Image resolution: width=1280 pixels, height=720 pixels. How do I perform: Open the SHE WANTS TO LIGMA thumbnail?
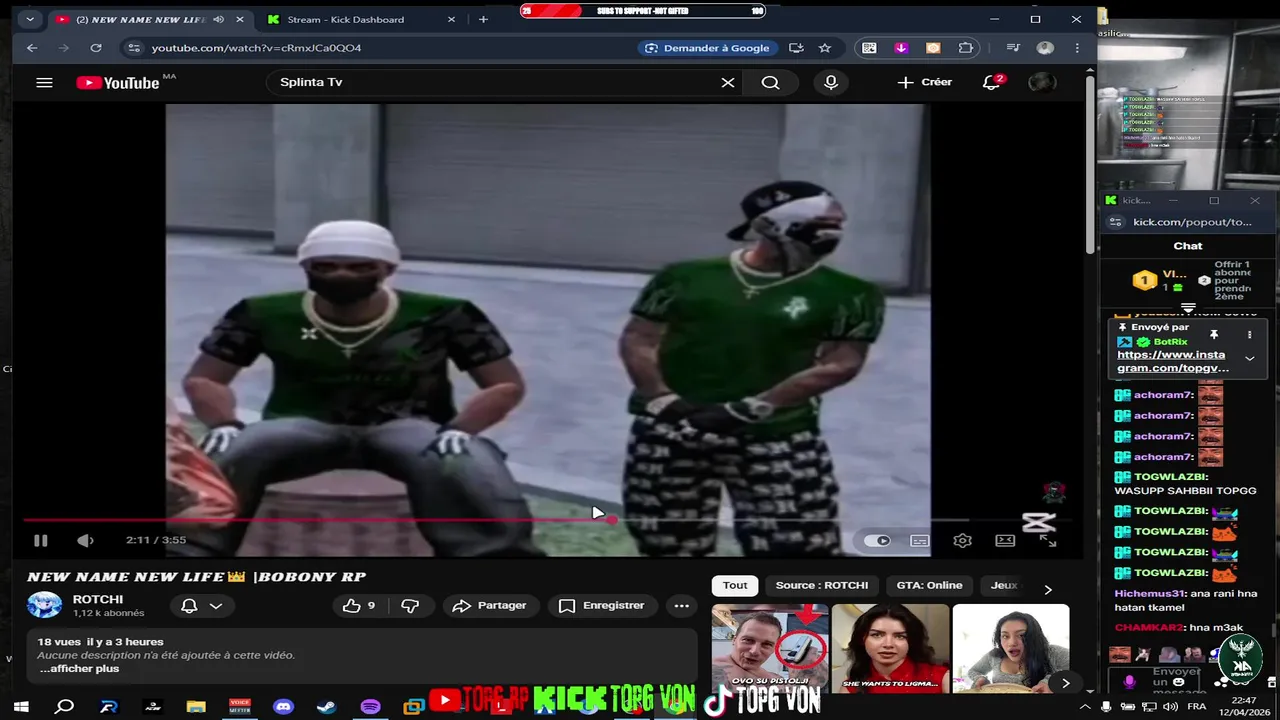pyautogui.click(x=890, y=647)
